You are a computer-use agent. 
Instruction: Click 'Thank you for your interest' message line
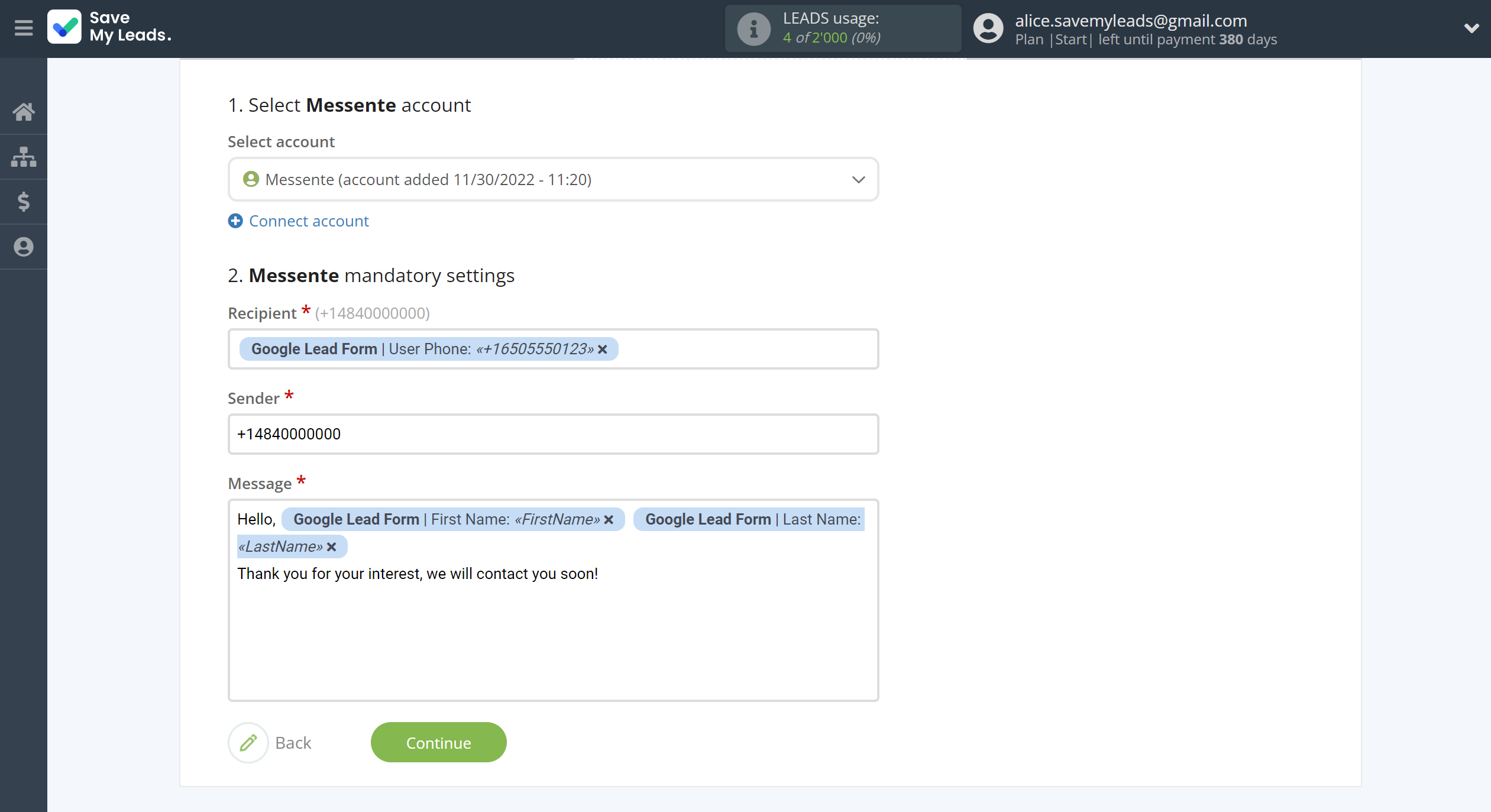(x=418, y=574)
